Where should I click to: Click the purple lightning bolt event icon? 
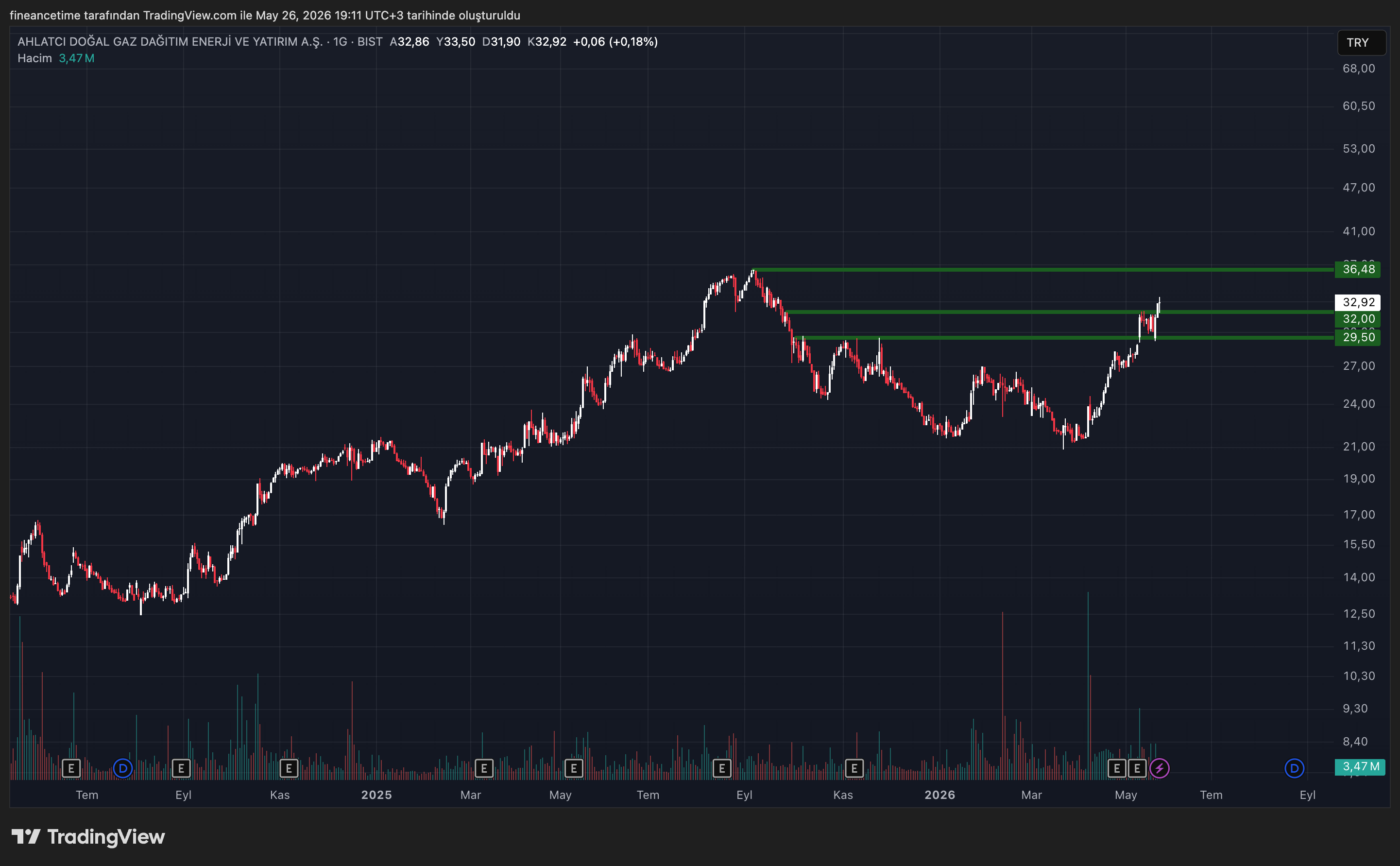click(x=1159, y=768)
